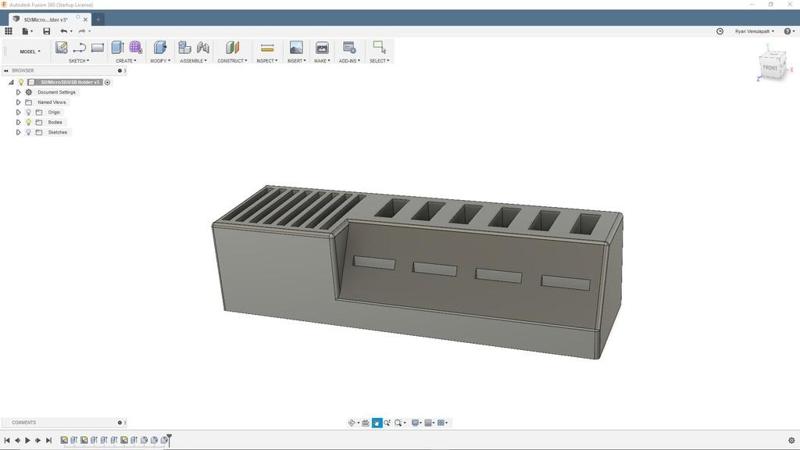
Task: Expand the Bodies folder
Action: [18, 122]
